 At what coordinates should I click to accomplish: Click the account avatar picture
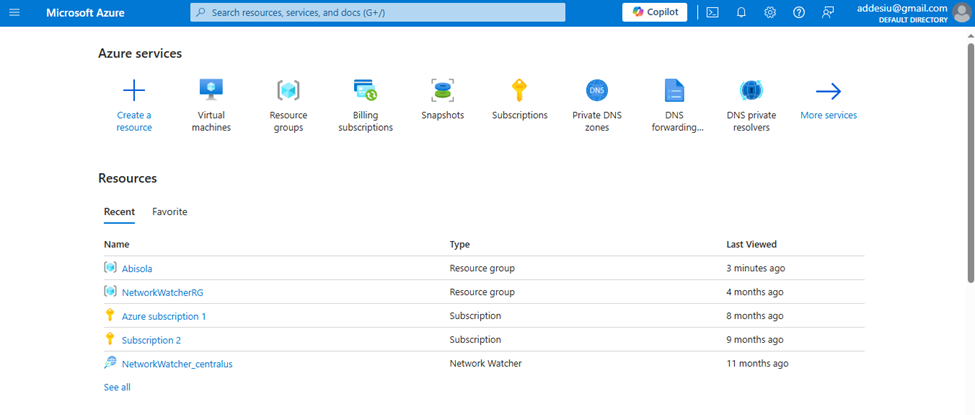(961, 12)
